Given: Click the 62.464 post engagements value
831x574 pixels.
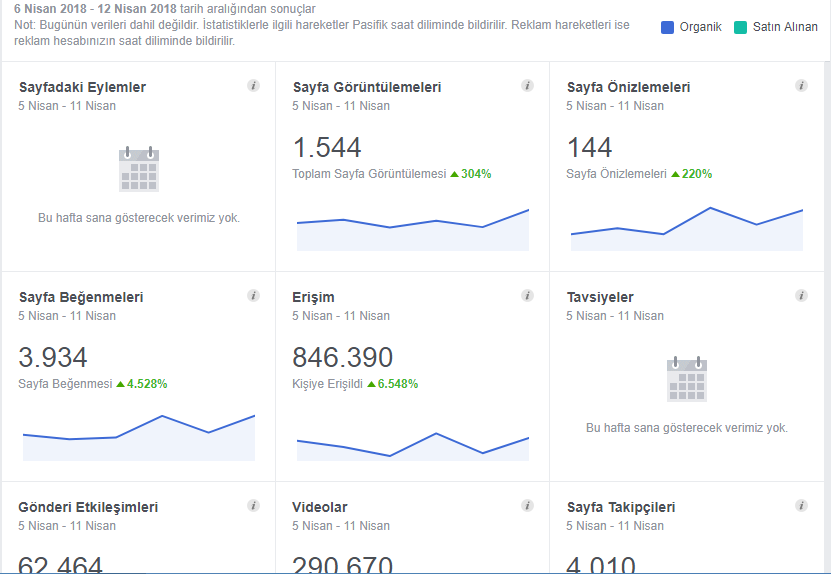Looking at the screenshot, I should pos(60,563).
